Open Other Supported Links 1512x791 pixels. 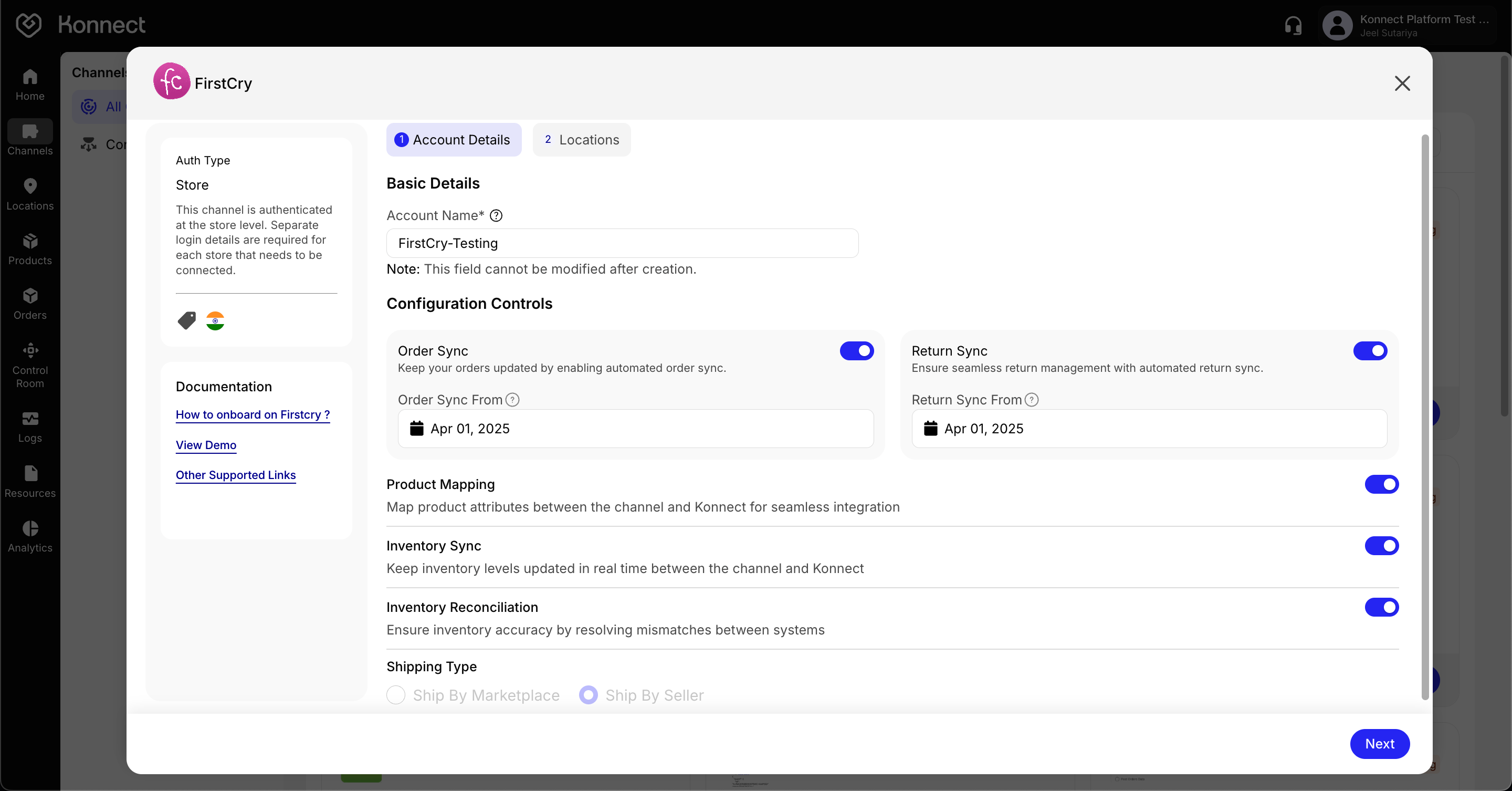[235, 475]
